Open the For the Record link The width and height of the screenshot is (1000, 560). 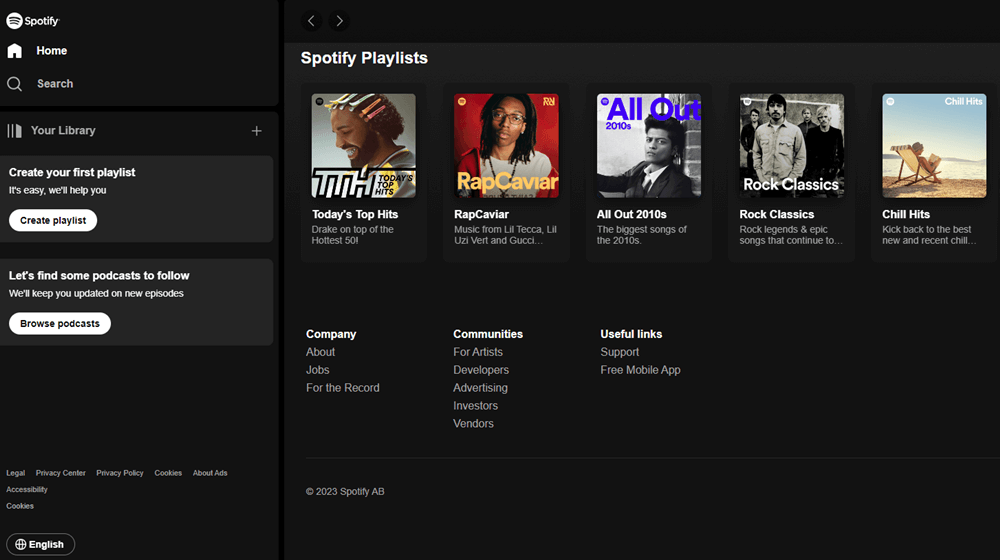[342, 388]
